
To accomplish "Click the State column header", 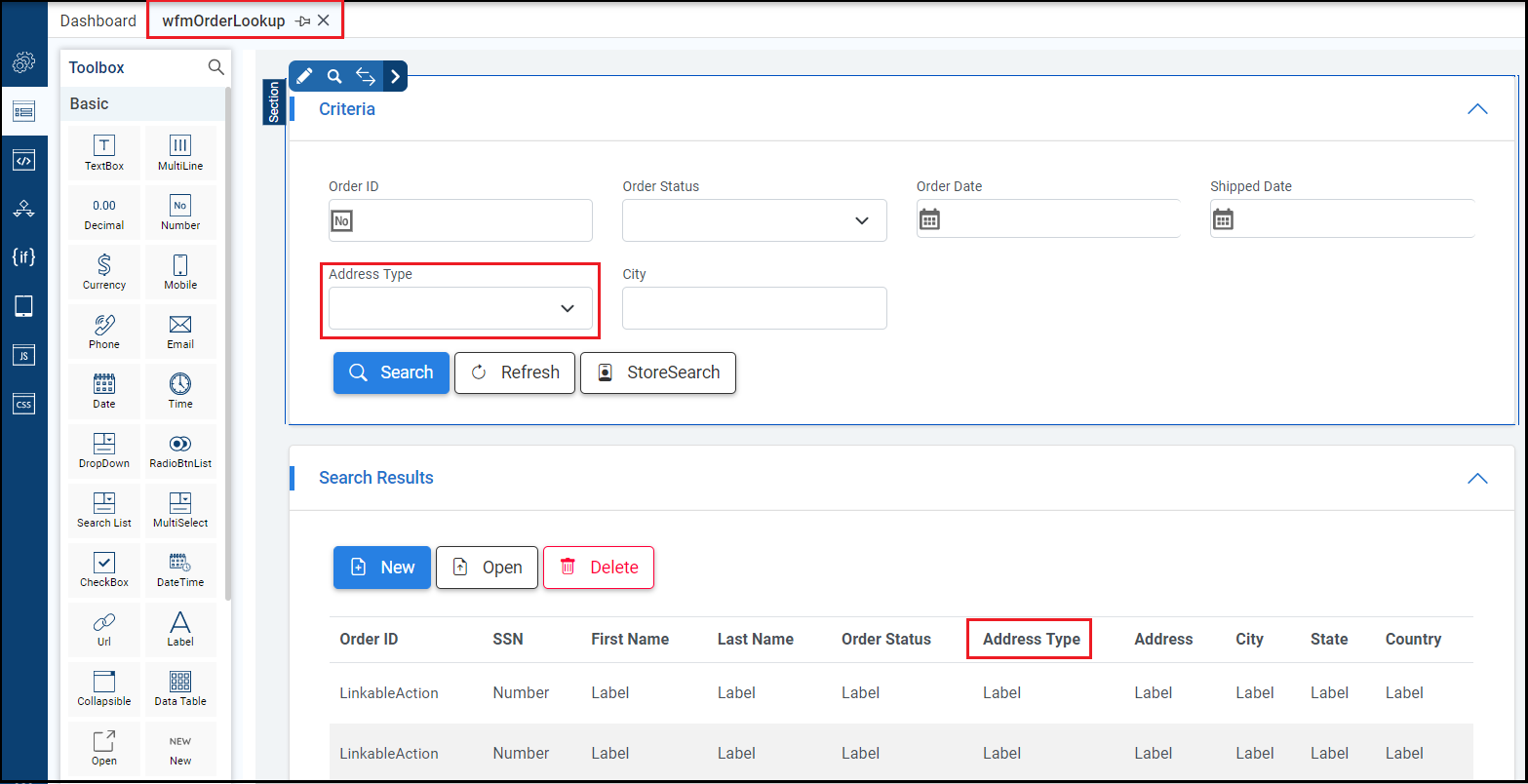I will [1329, 640].
